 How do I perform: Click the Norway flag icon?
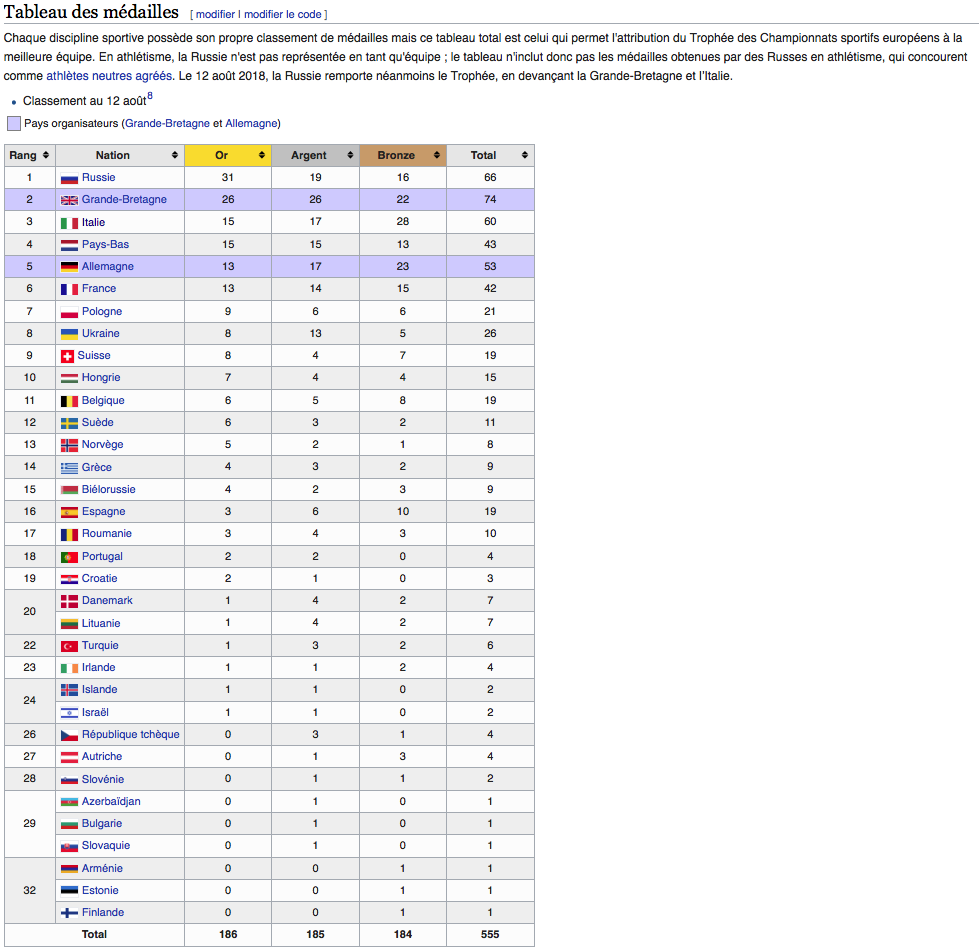pyautogui.click(x=69, y=445)
